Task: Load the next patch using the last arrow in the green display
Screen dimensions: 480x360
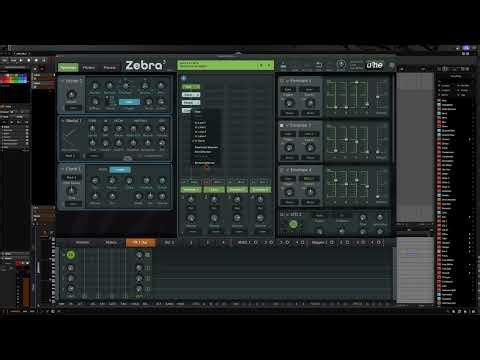Action: (269, 65)
